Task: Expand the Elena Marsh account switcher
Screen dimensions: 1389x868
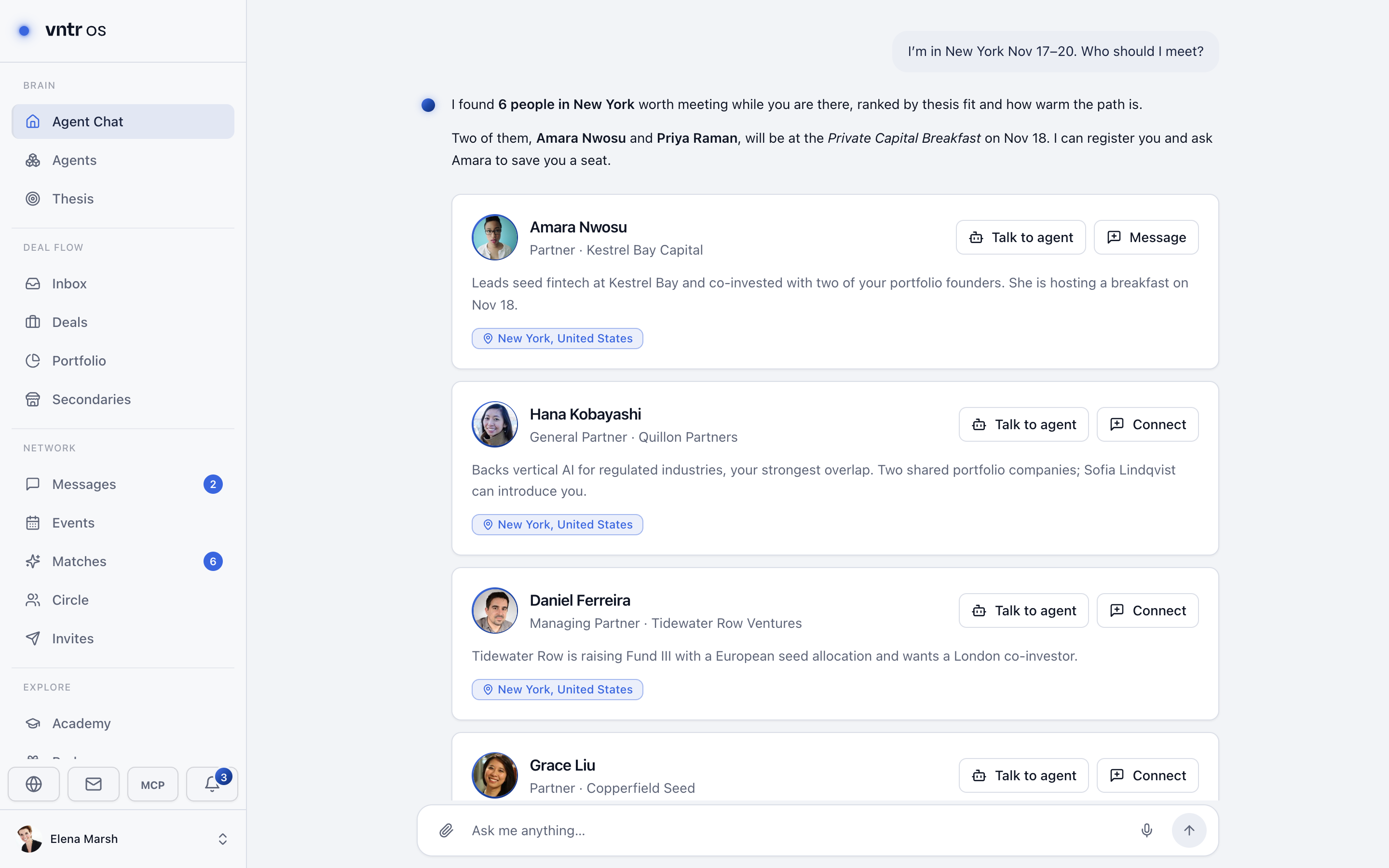Action: pyautogui.click(x=223, y=839)
